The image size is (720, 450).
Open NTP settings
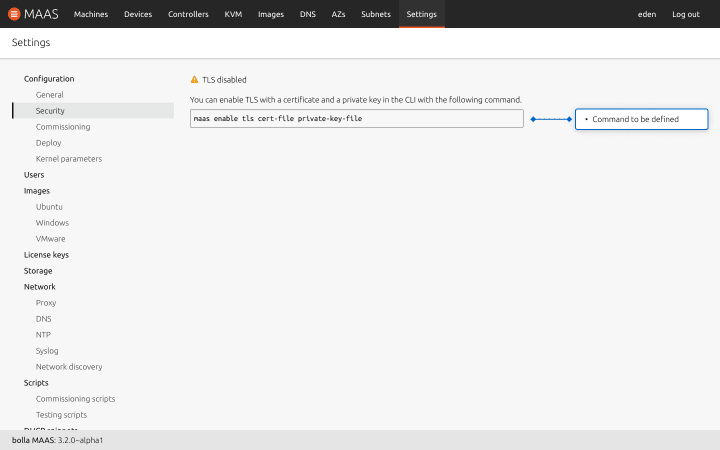point(43,335)
